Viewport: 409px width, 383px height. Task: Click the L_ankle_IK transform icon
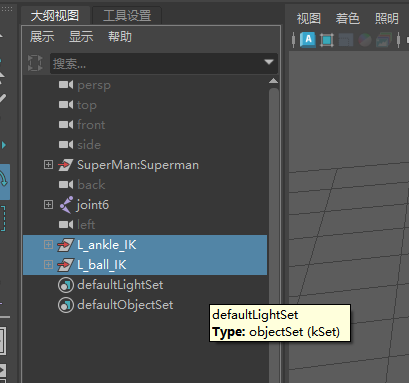[66, 245]
